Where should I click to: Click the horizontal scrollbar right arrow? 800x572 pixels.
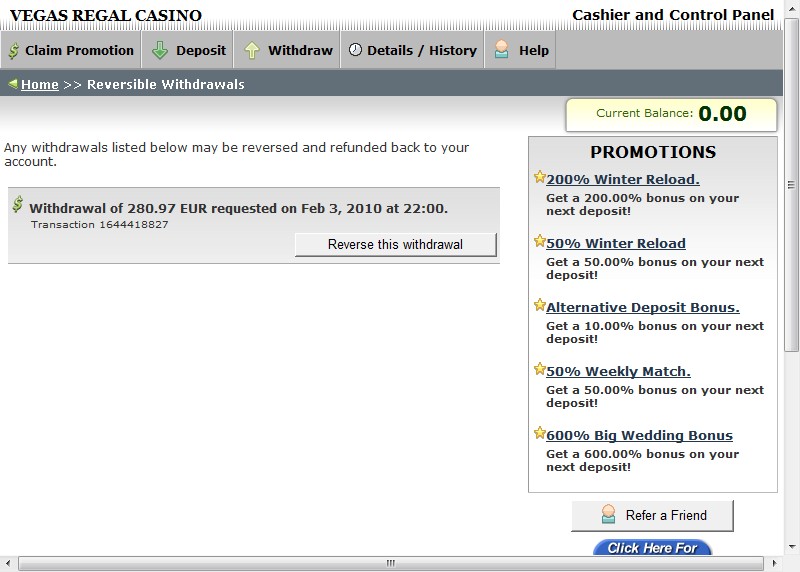coord(774,563)
